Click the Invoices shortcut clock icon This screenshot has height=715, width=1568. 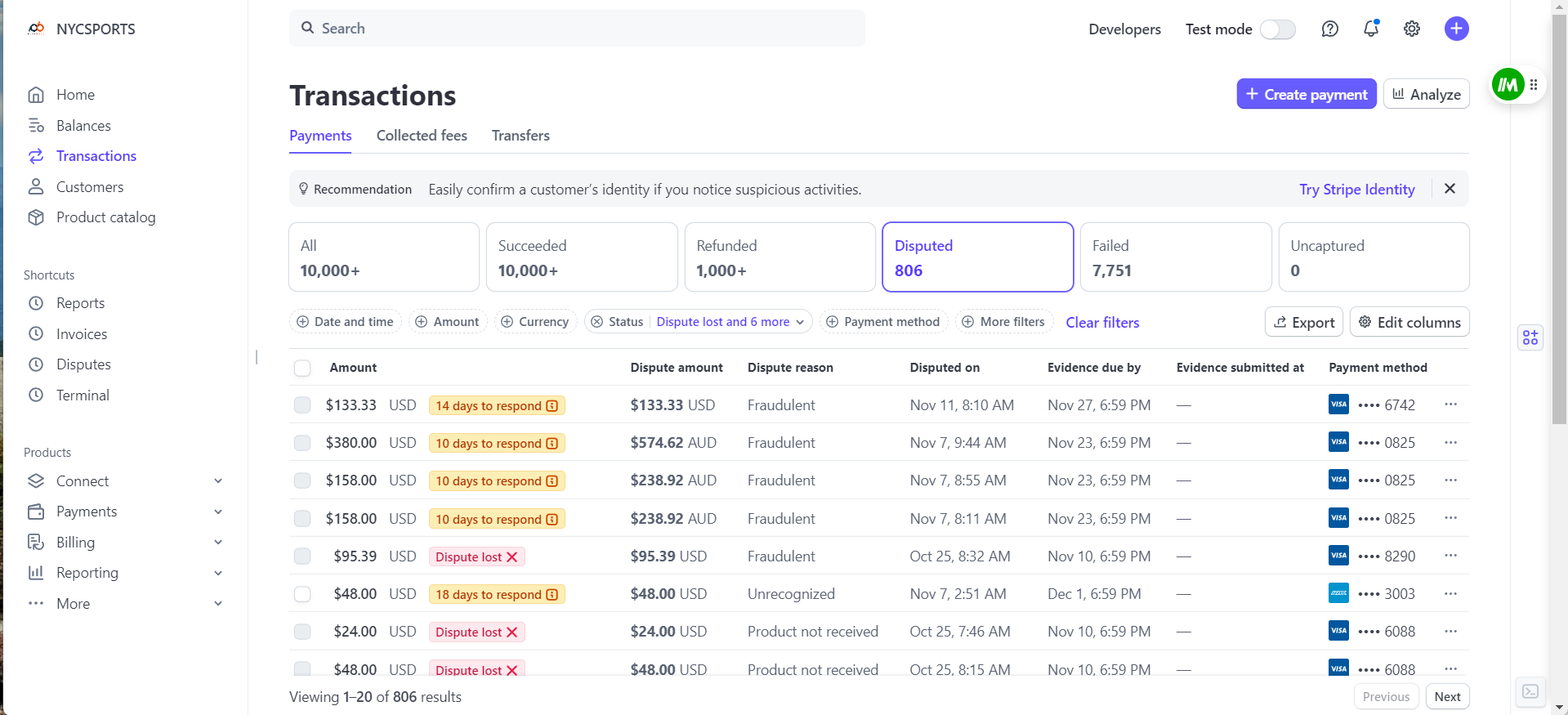36,334
